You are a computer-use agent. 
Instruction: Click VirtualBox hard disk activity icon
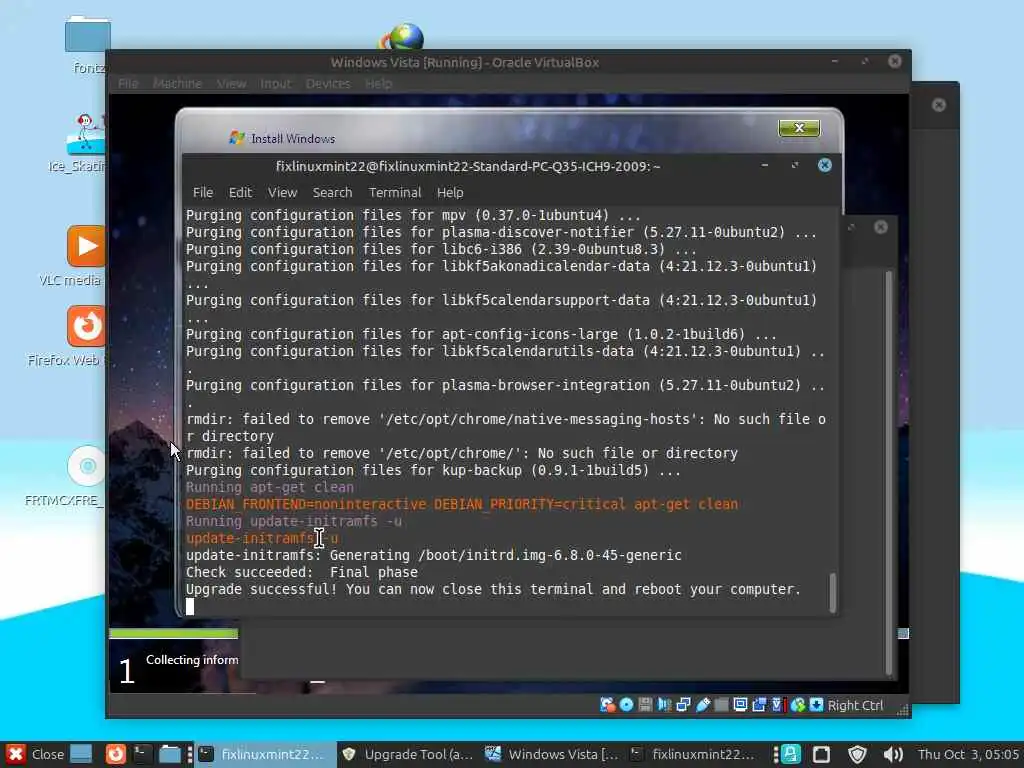coord(607,705)
